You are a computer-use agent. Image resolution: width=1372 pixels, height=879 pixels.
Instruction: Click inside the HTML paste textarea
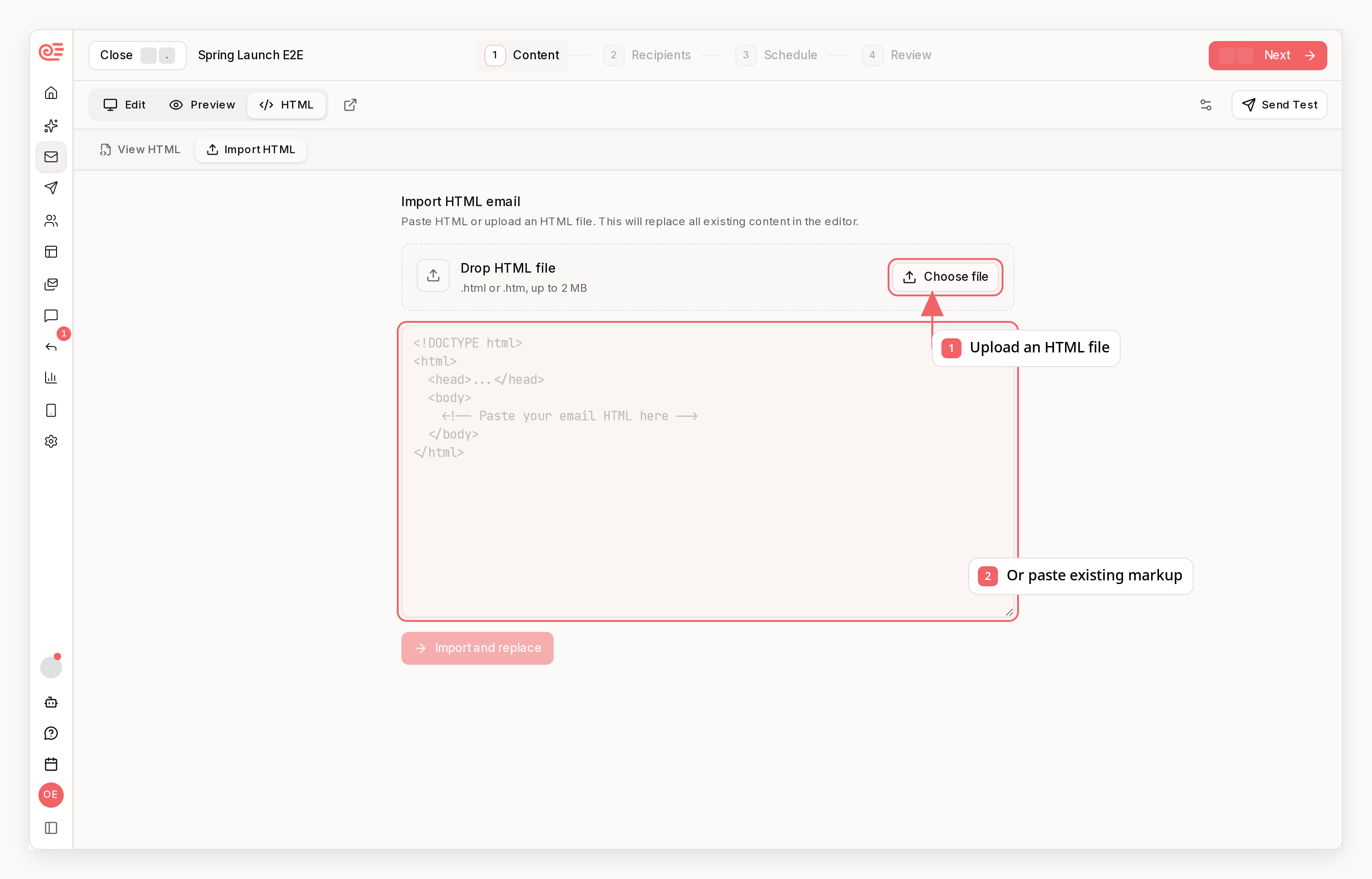pos(707,471)
